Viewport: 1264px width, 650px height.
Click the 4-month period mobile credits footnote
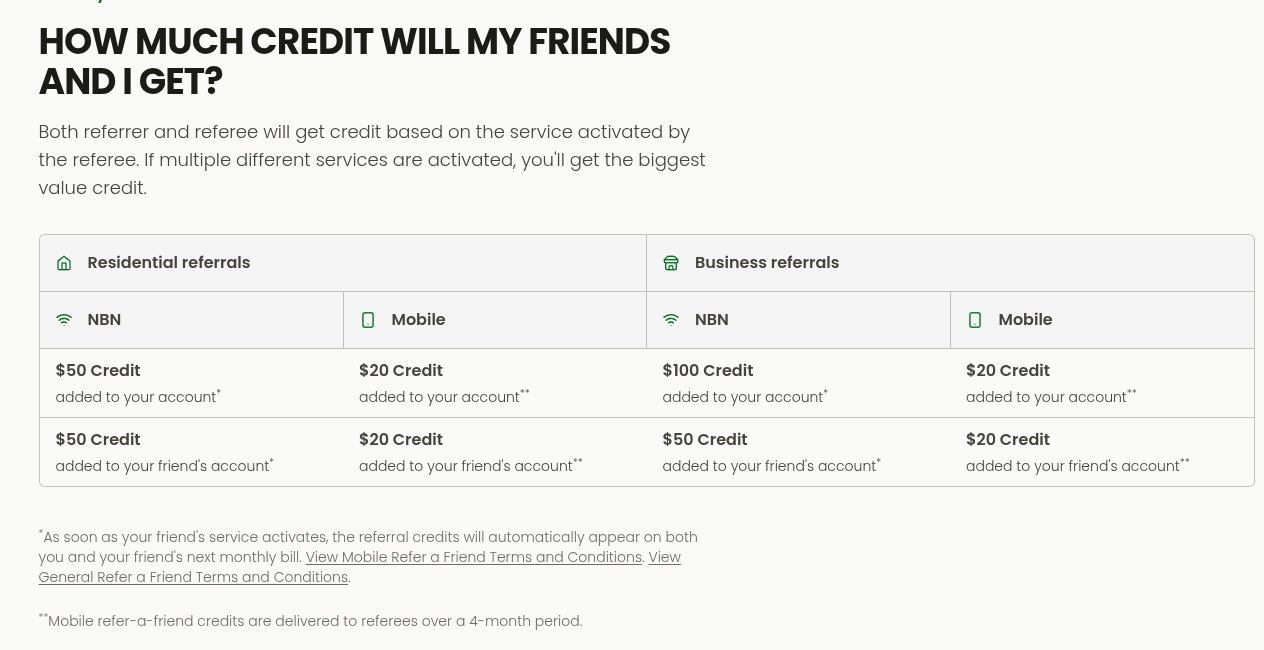point(311,621)
